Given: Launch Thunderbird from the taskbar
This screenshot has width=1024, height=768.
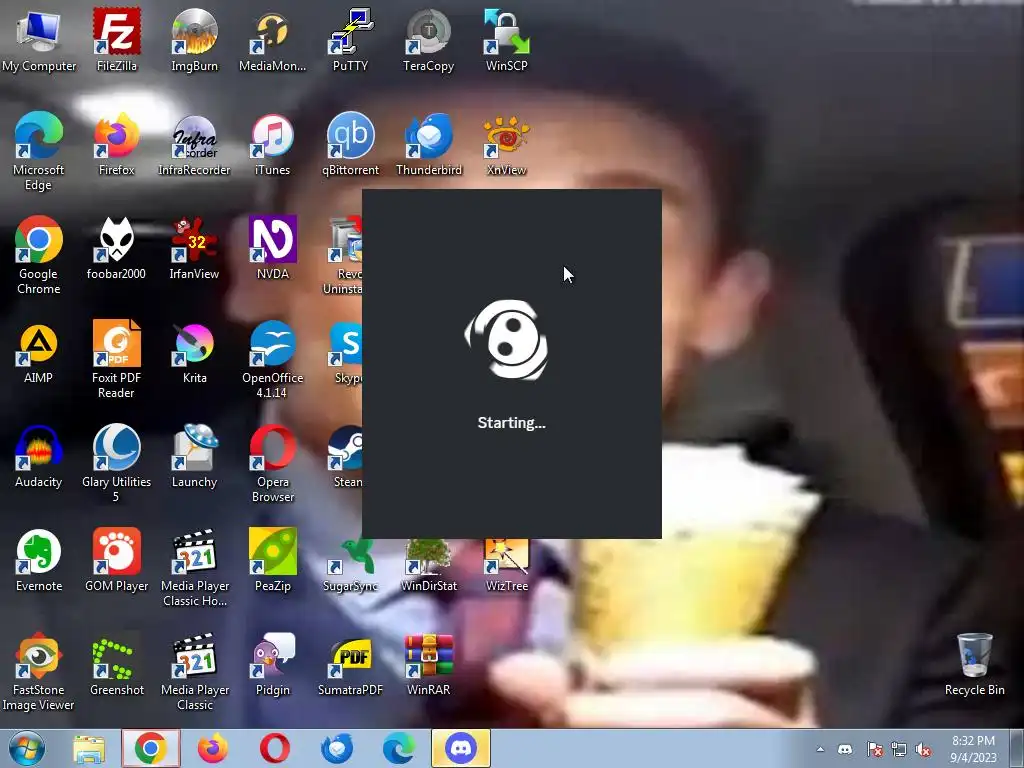Looking at the screenshot, I should click(x=337, y=748).
